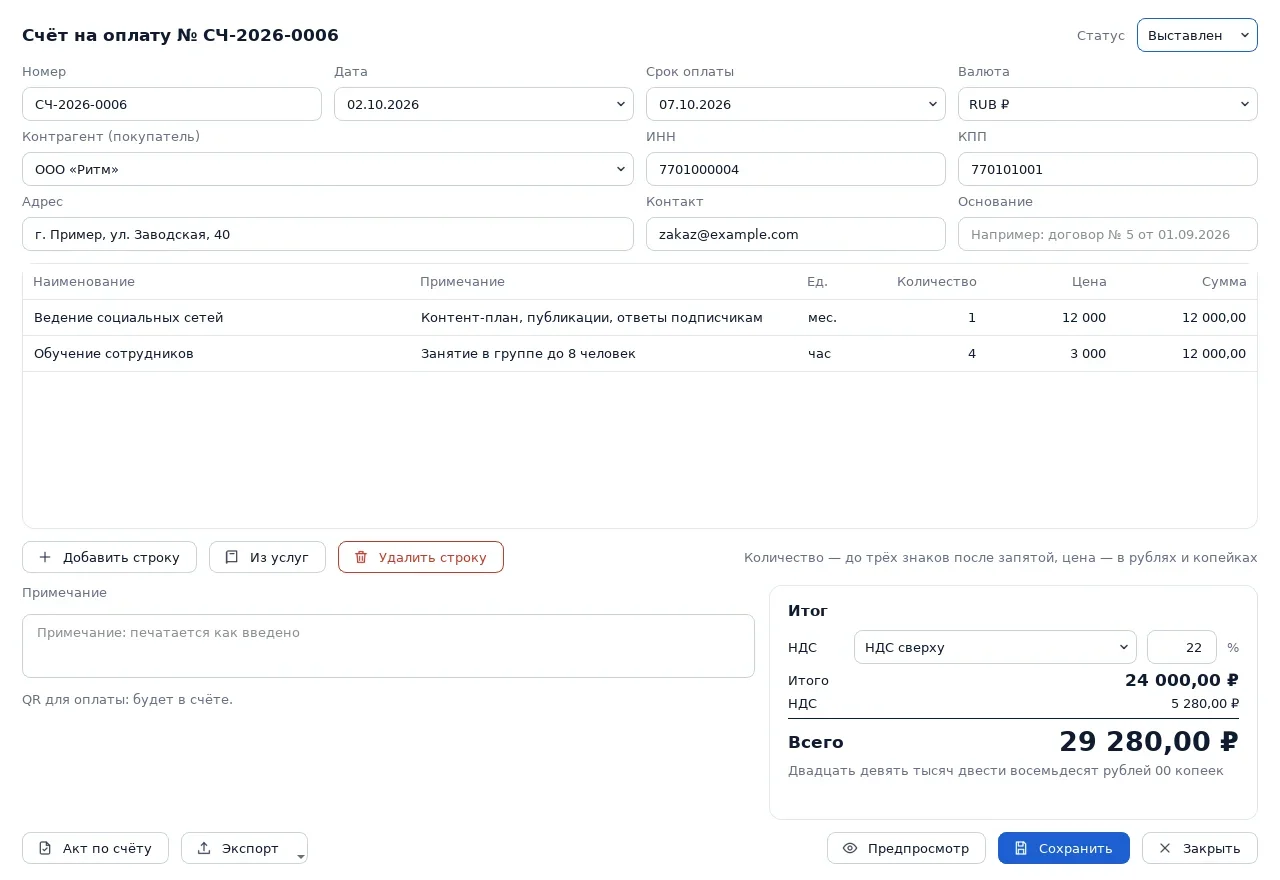Image resolution: width=1280 pixels, height=880 pixels.
Task: Click the note cell Контент-план, публикации
Action: (592, 318)
